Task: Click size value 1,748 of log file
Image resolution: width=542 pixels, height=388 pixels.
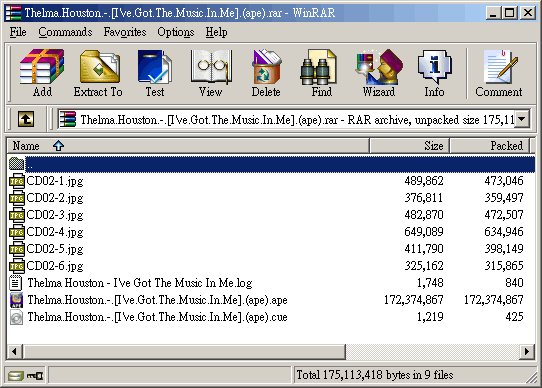Action: click(x=430, y=283)
